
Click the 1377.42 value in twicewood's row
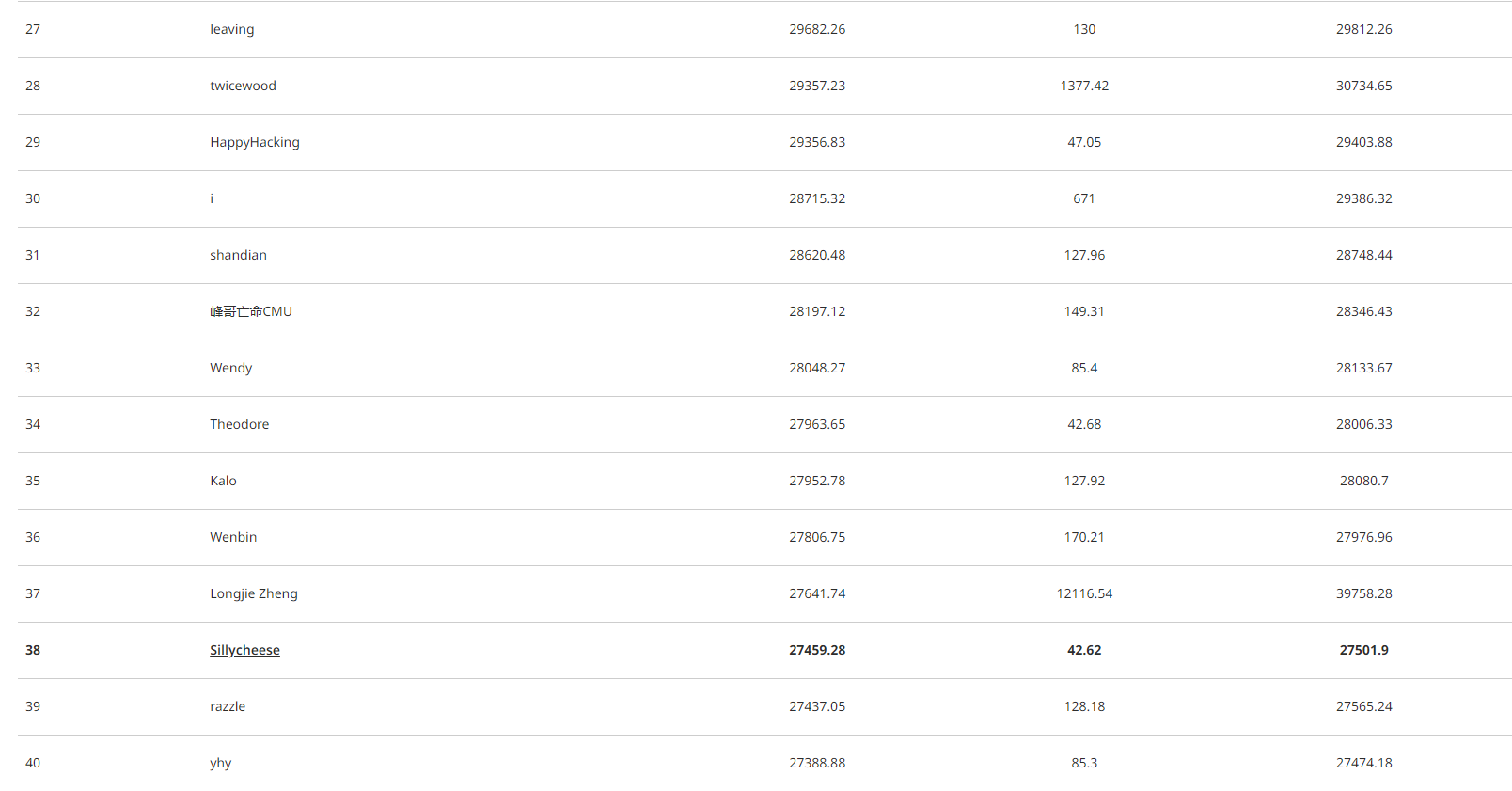pyautogui.click(x=1084, y=86)
